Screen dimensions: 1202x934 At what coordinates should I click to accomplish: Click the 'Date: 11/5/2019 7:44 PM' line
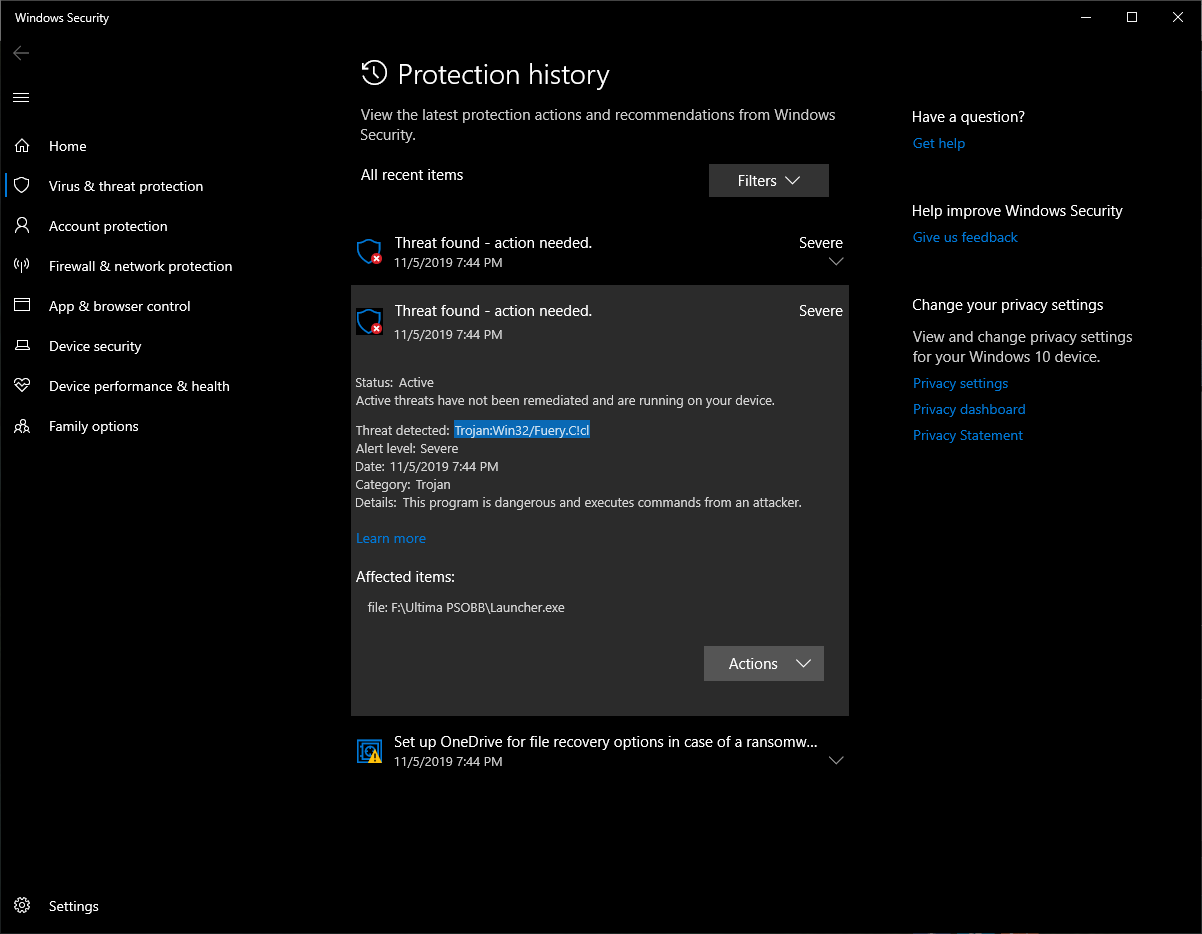[x=427, y=466]
